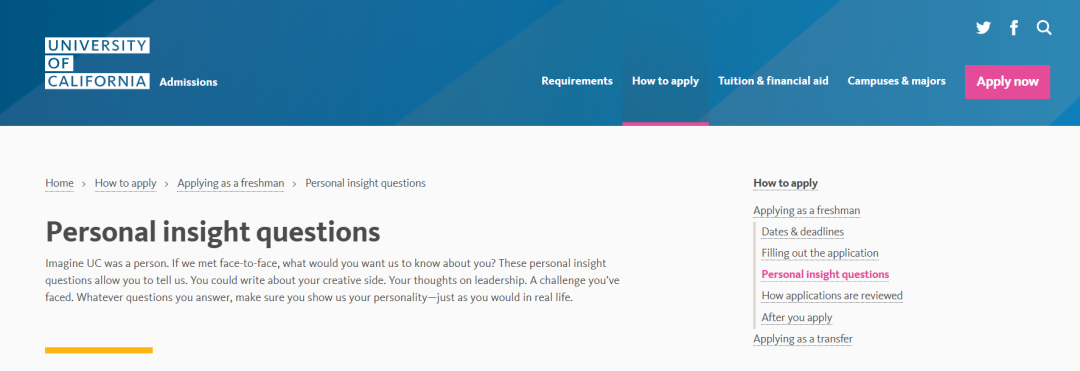1080x371 pixels.
Task: Open How to apply sidebar heading
Action: pos(785,183)
